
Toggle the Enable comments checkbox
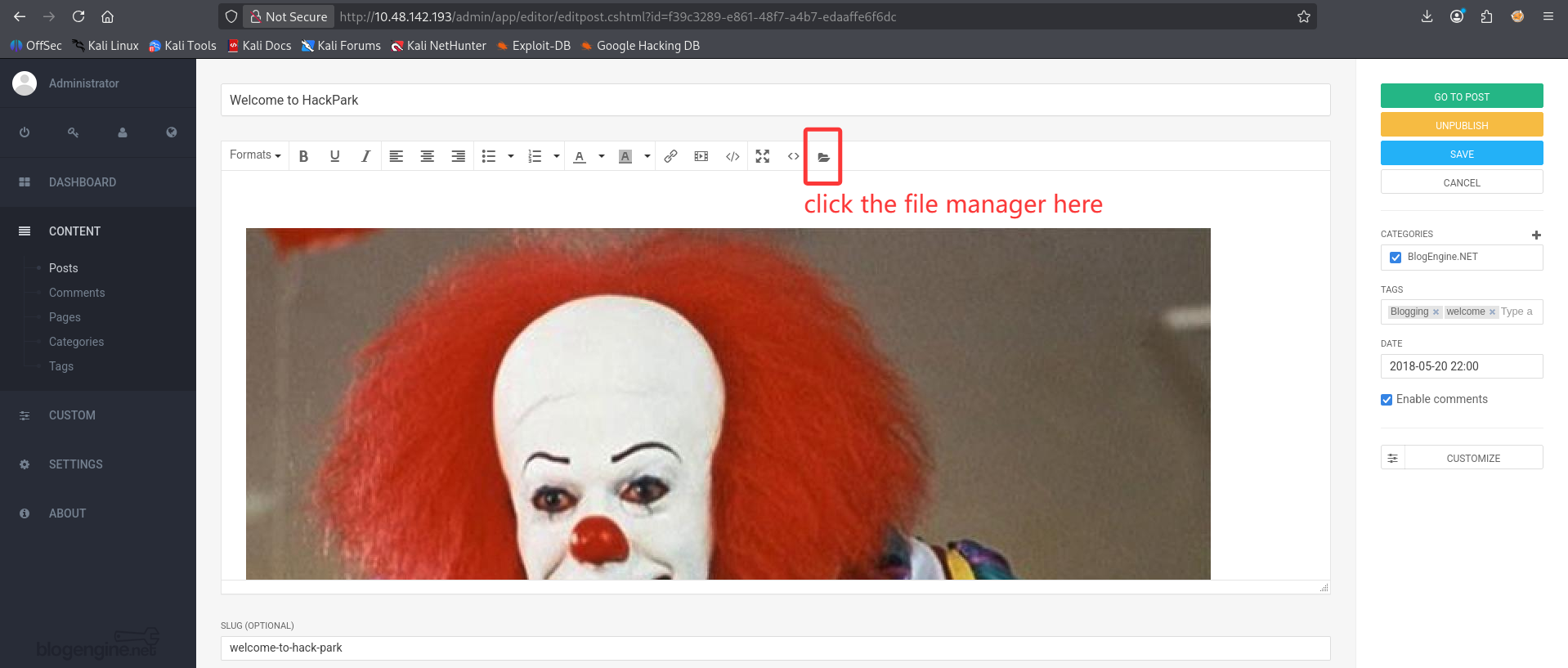click(1387, 400)
